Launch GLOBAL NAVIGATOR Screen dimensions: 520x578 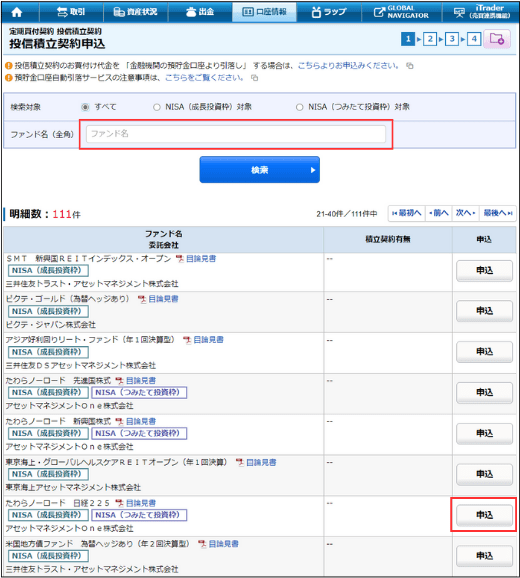coord(402,12)
